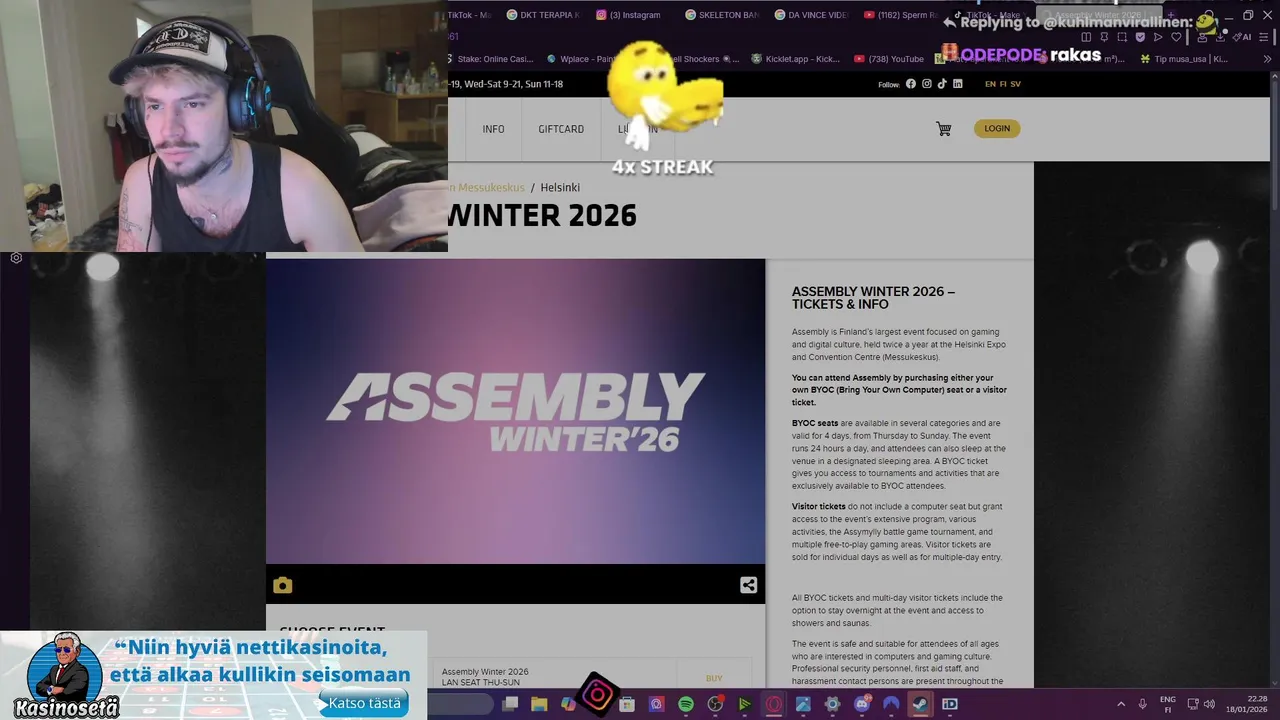Image resolution: width=1280 pixels, height=720 pixels.
Task: Click the yellow LOGIN button
Action: coord(997,128)
